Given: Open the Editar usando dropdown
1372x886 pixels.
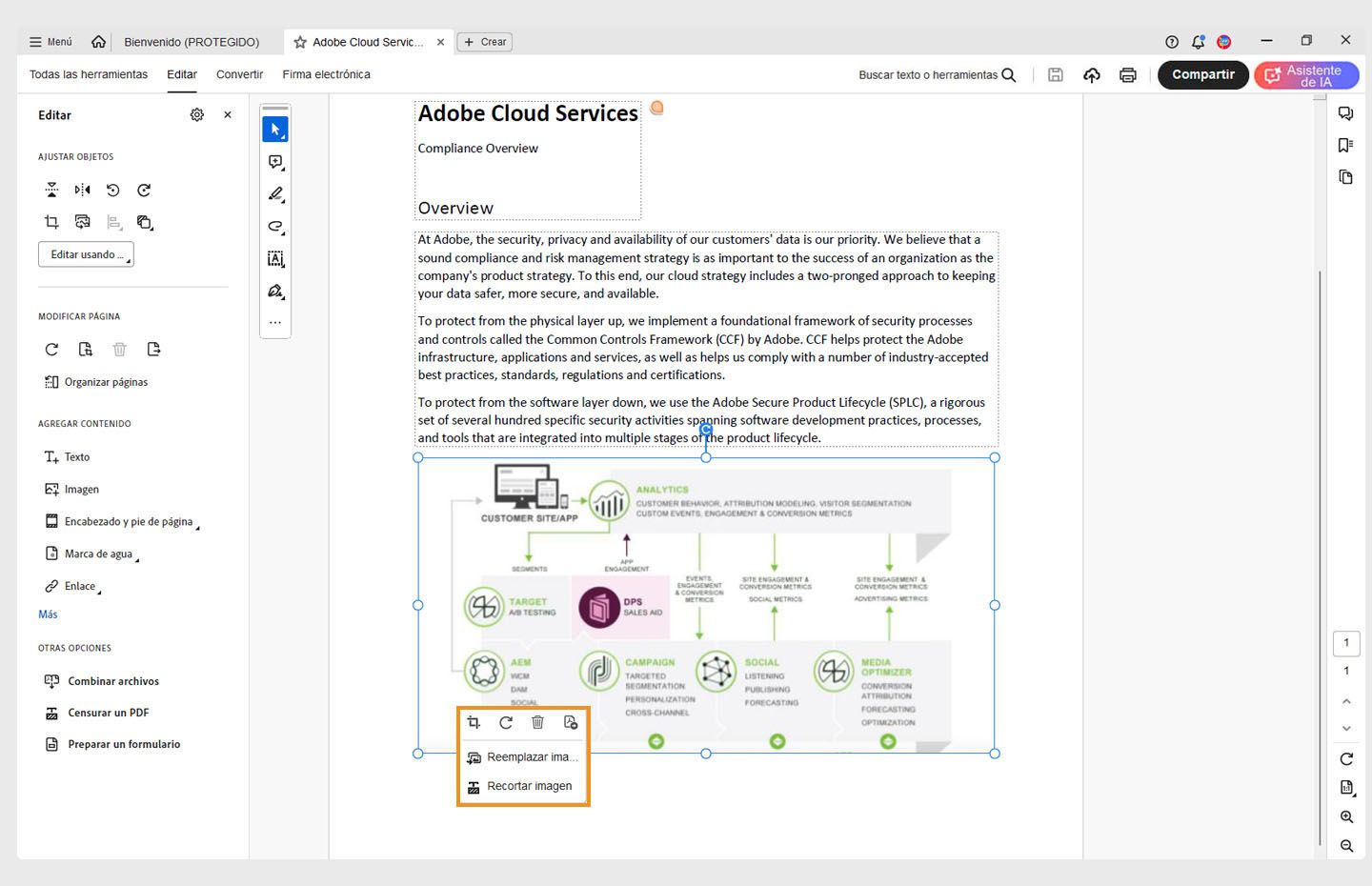Looking at the screenshot, I should (x=86, y=253).
